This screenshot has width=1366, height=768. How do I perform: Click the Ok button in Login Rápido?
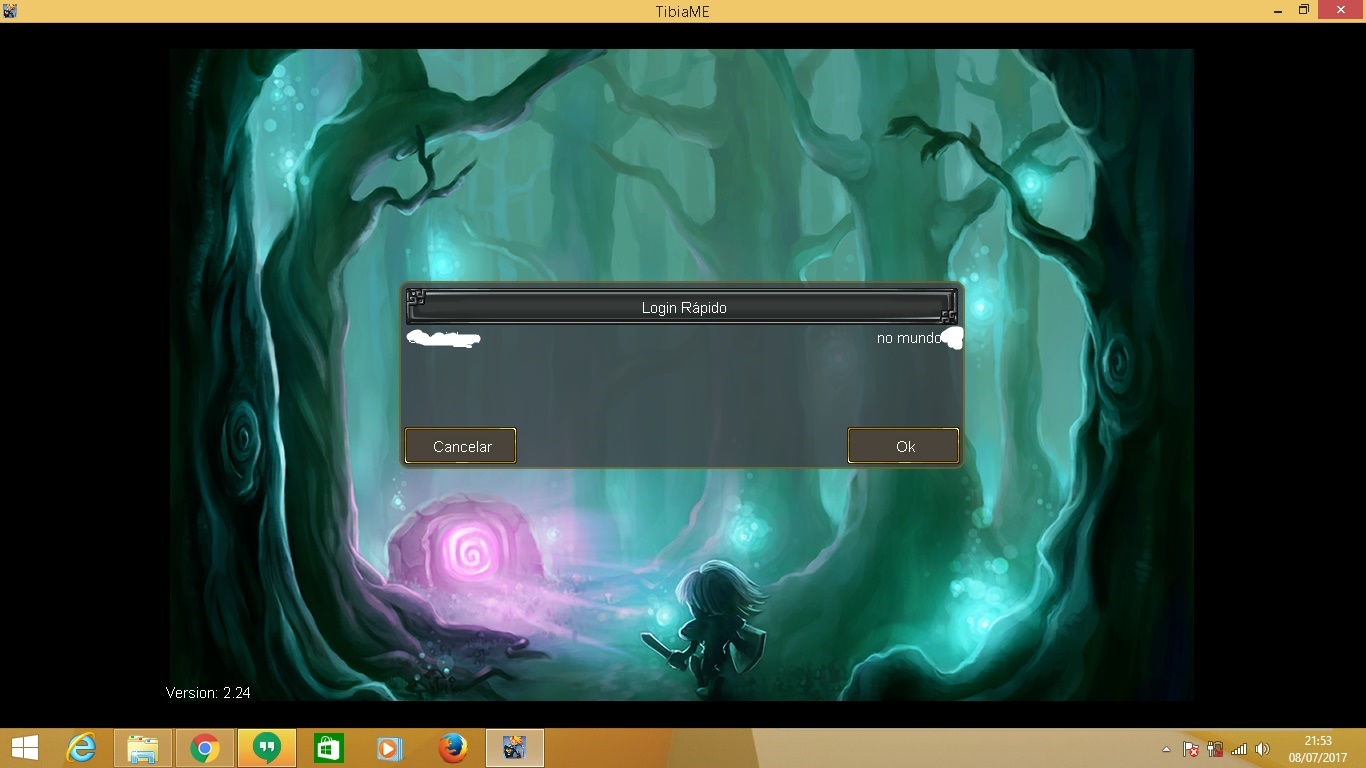[x=903, y=446]
